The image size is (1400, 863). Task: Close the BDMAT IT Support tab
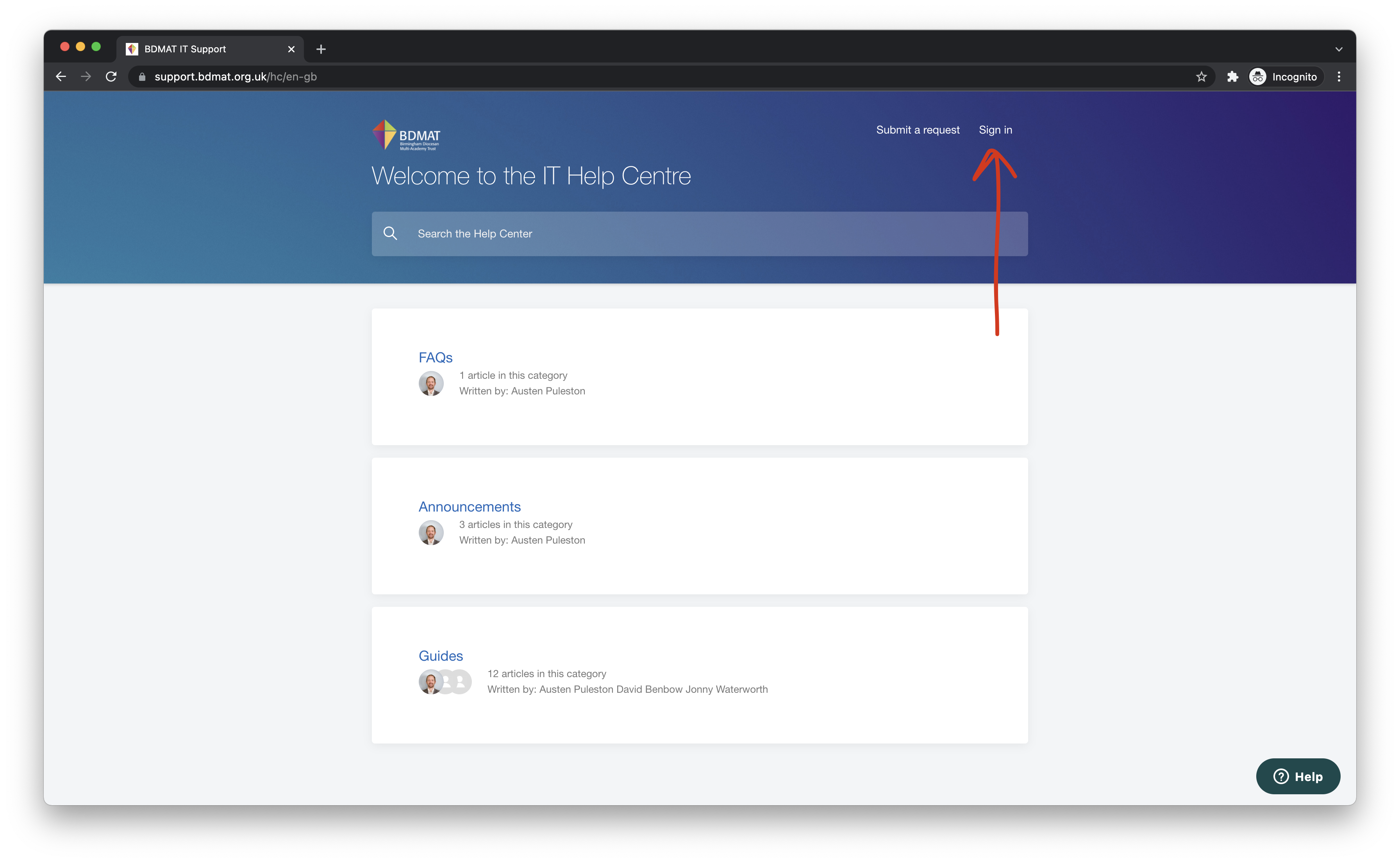point(291,49)
